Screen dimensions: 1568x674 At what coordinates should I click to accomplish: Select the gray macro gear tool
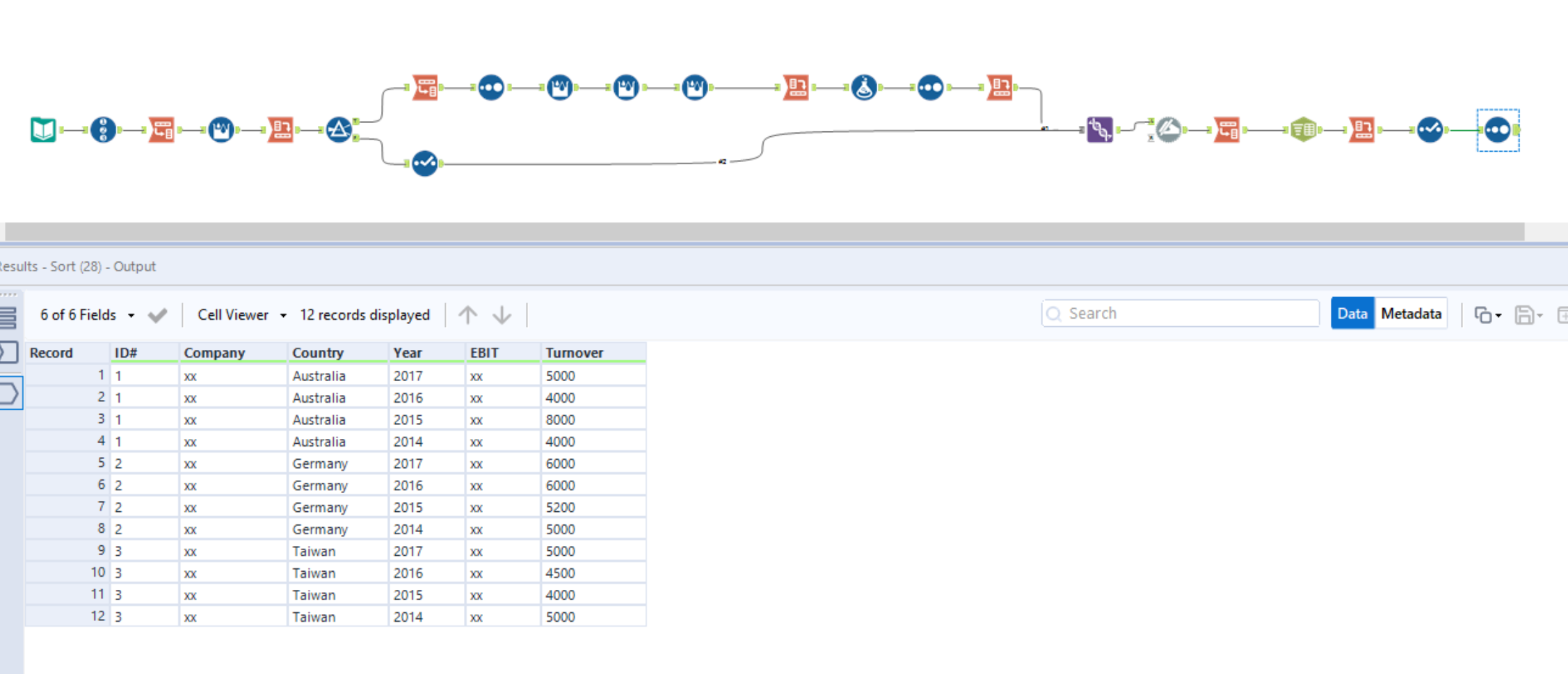coord(1169,130)
